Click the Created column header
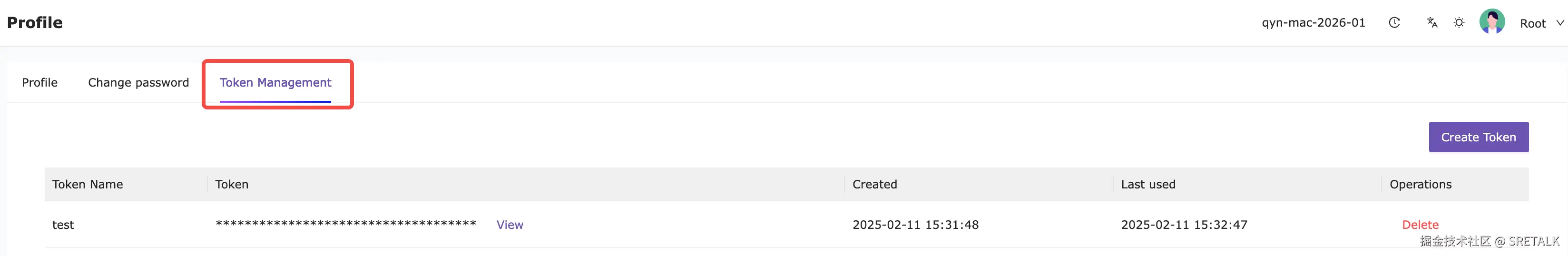The image size is (1568, 256). 875,184
